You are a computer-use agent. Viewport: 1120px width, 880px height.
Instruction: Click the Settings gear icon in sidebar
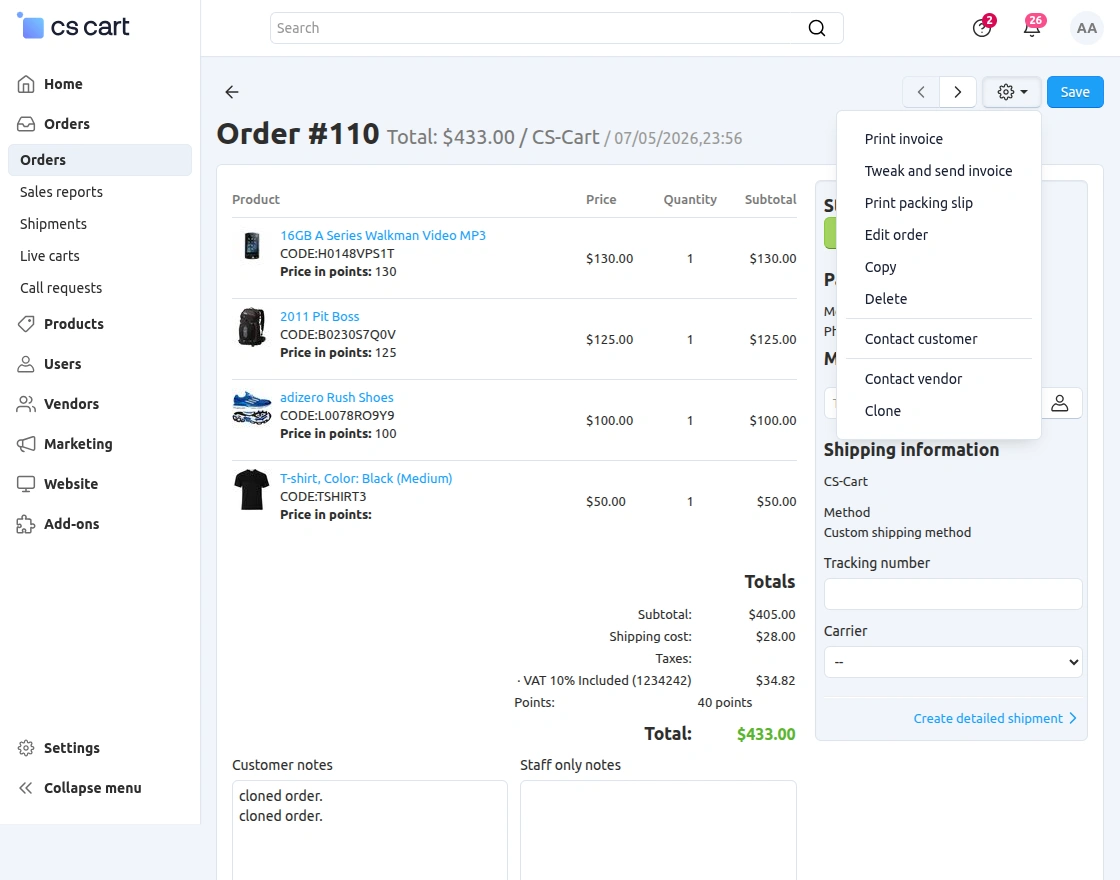point(26,748)
